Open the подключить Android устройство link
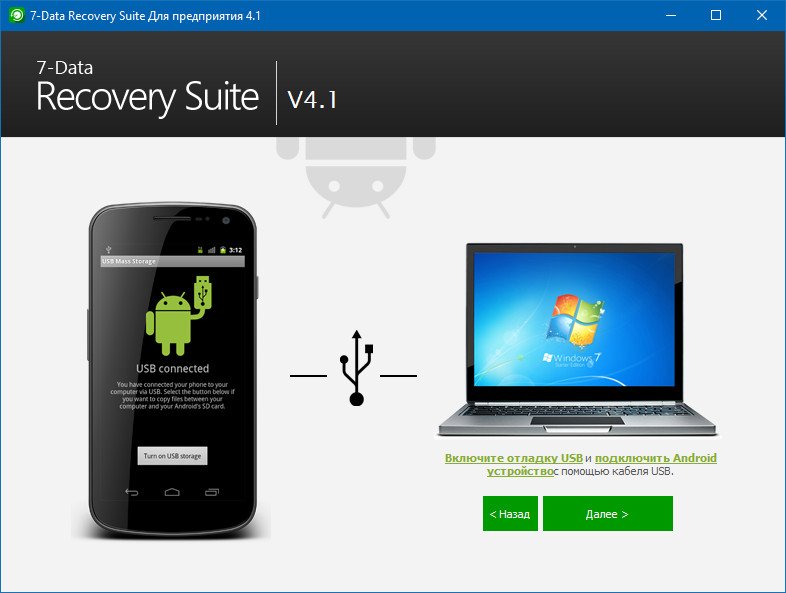The height and width of the screenshot is (593, 786). [656, 458]
